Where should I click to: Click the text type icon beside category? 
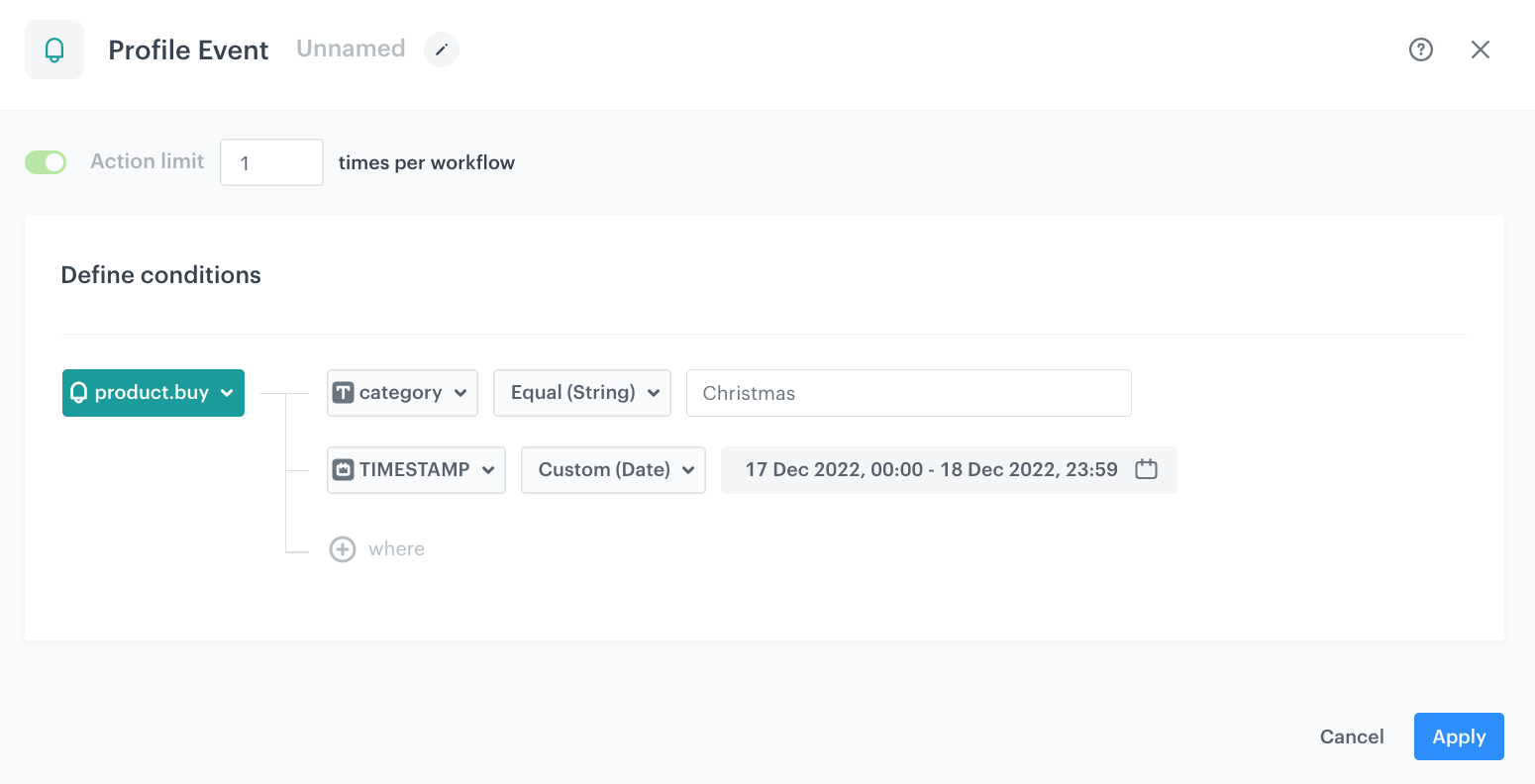[x=344, y=393]
